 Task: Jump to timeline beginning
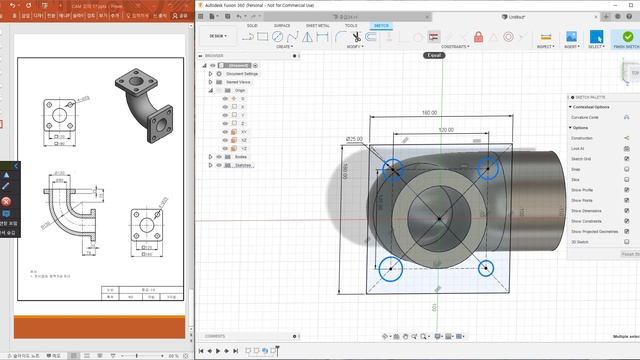[201, 351]
